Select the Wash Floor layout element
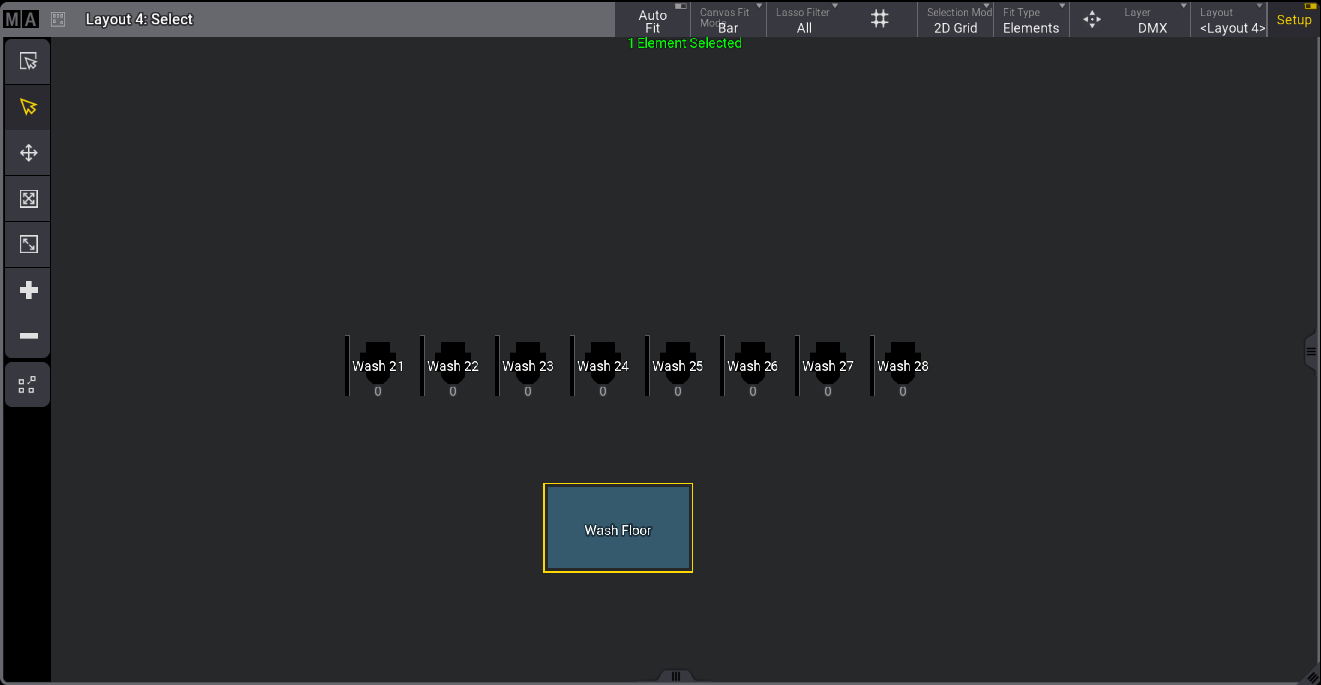The image size is (1321, 685). pos(618,529)
